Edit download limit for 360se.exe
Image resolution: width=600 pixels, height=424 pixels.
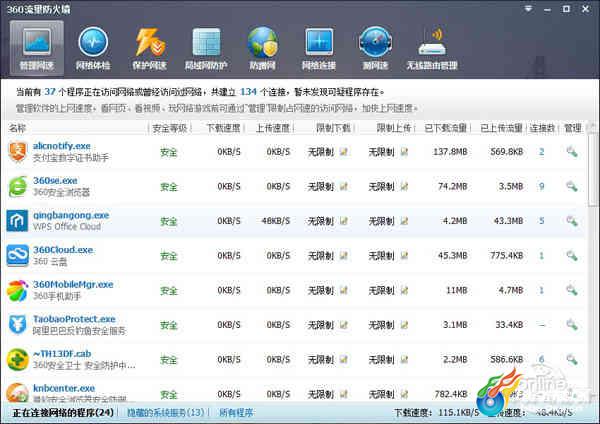(x=344, y=186)
